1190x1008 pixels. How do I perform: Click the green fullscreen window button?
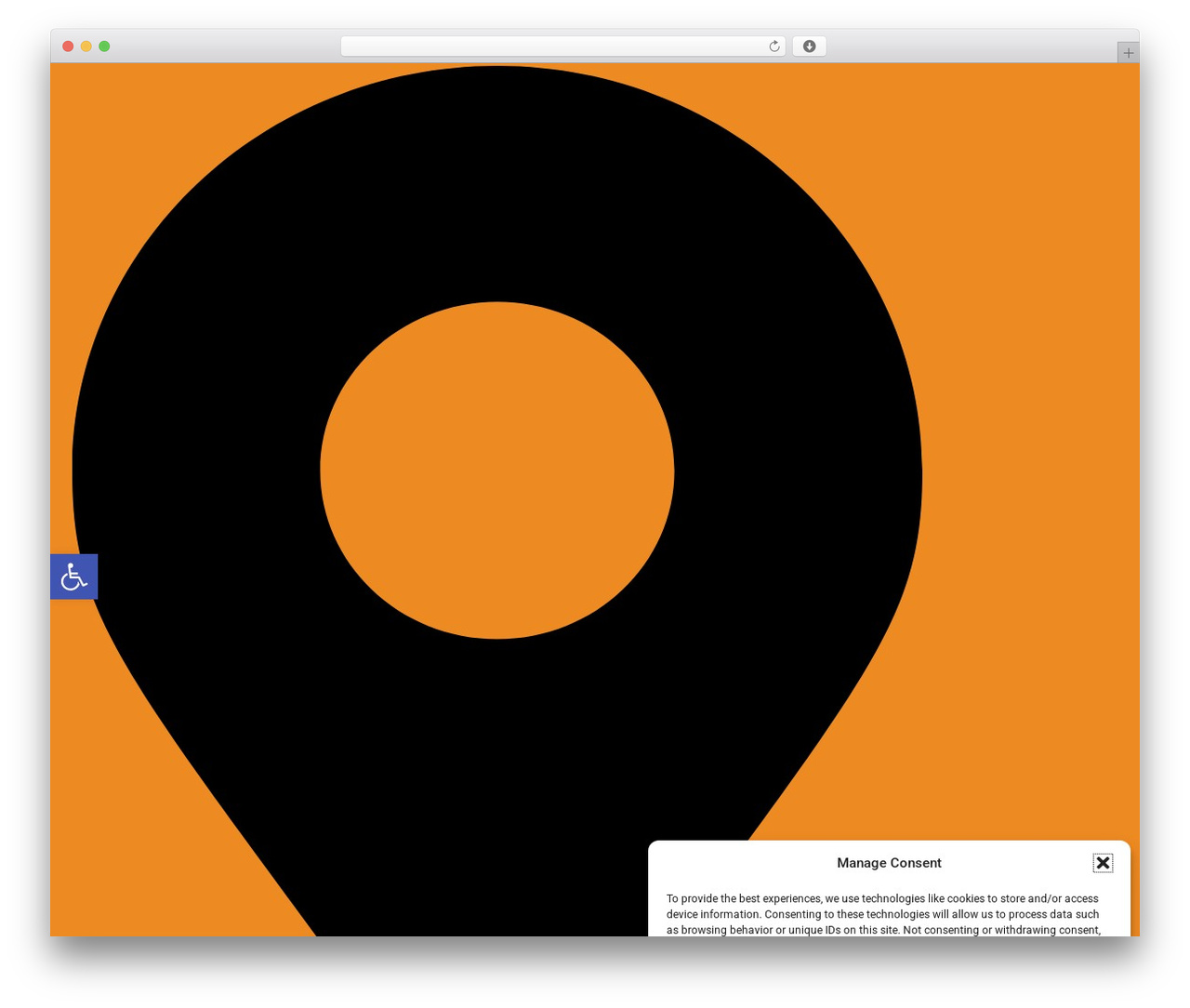click(104, 46)
